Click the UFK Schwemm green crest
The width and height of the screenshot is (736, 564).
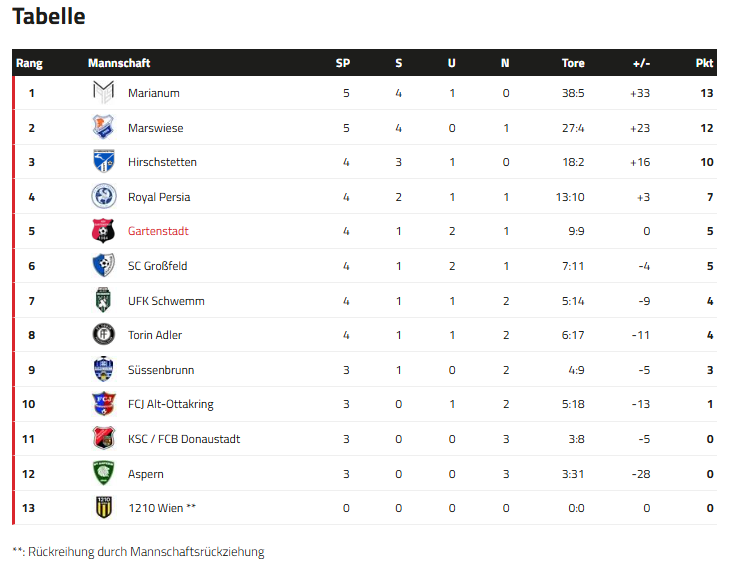[x=104, y=301]
